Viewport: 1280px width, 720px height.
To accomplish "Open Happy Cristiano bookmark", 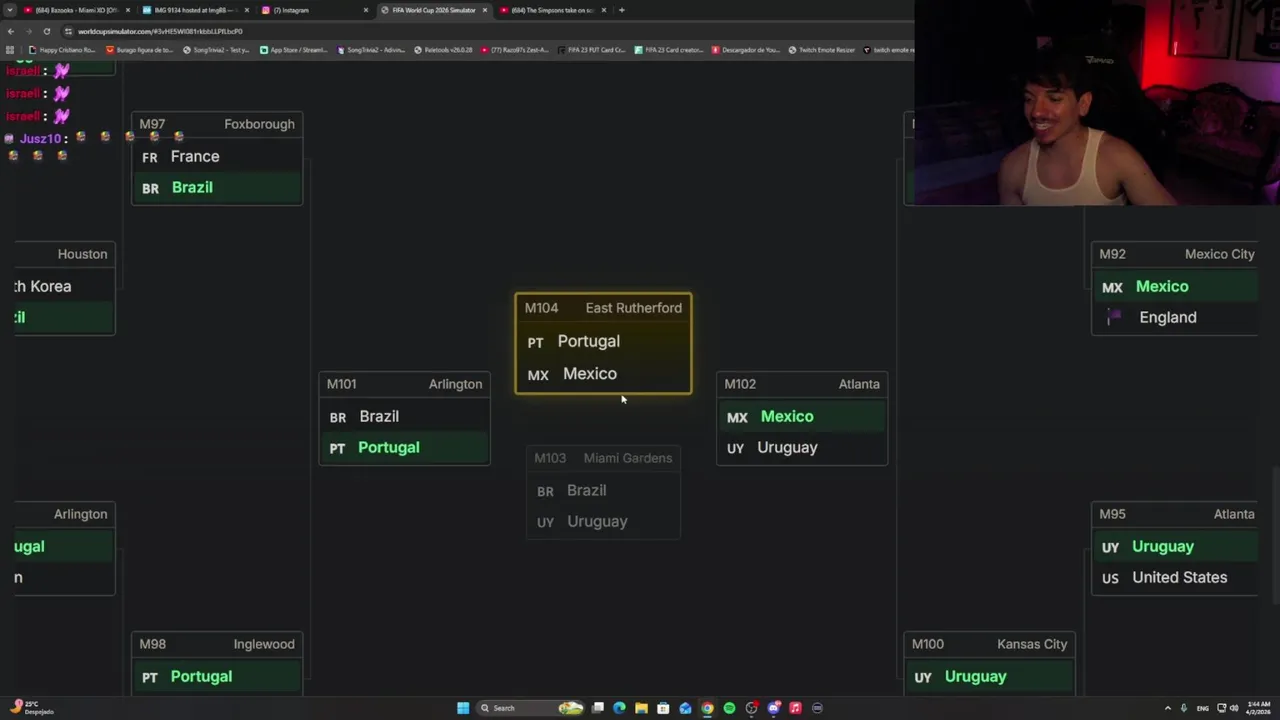I will [63, 50].
